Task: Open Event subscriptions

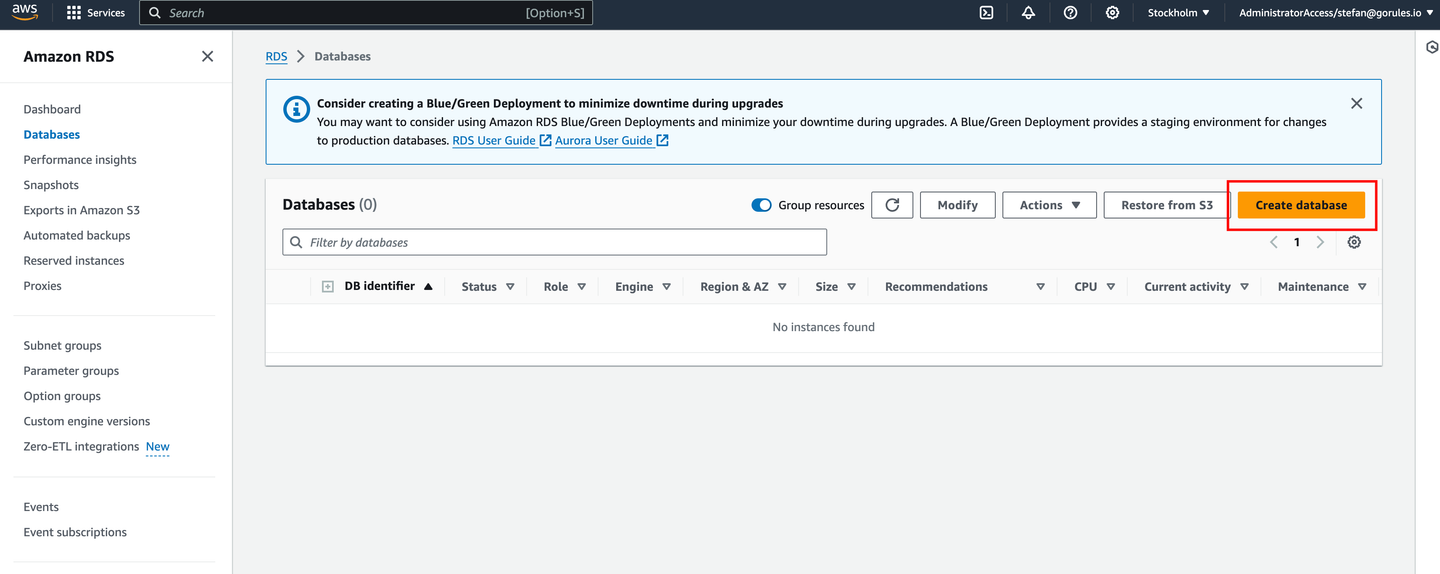Action: pyautogui.click(x=75, y=532)
